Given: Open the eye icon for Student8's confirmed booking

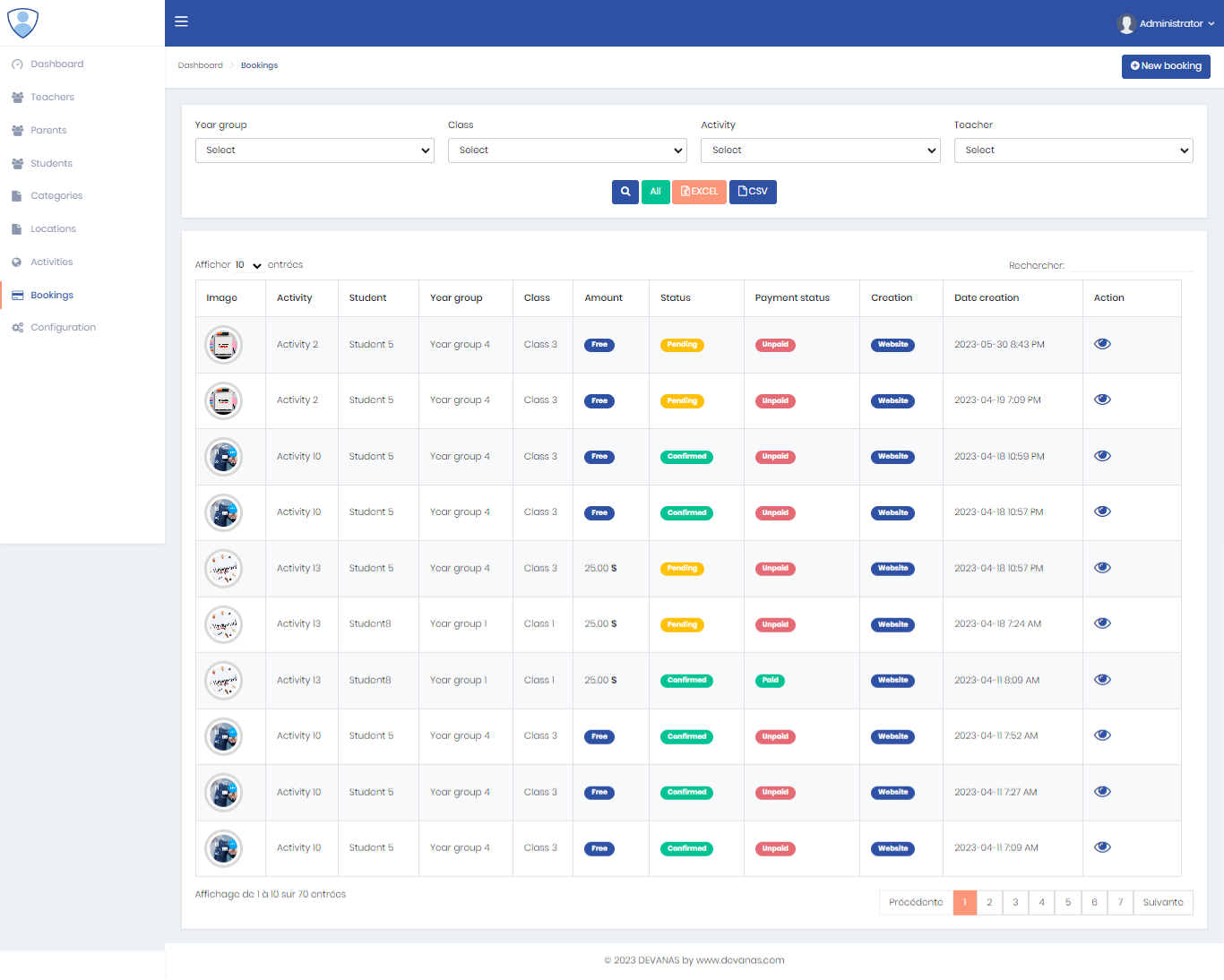Looking at the screenshot, I should [x=1102, y=679].
